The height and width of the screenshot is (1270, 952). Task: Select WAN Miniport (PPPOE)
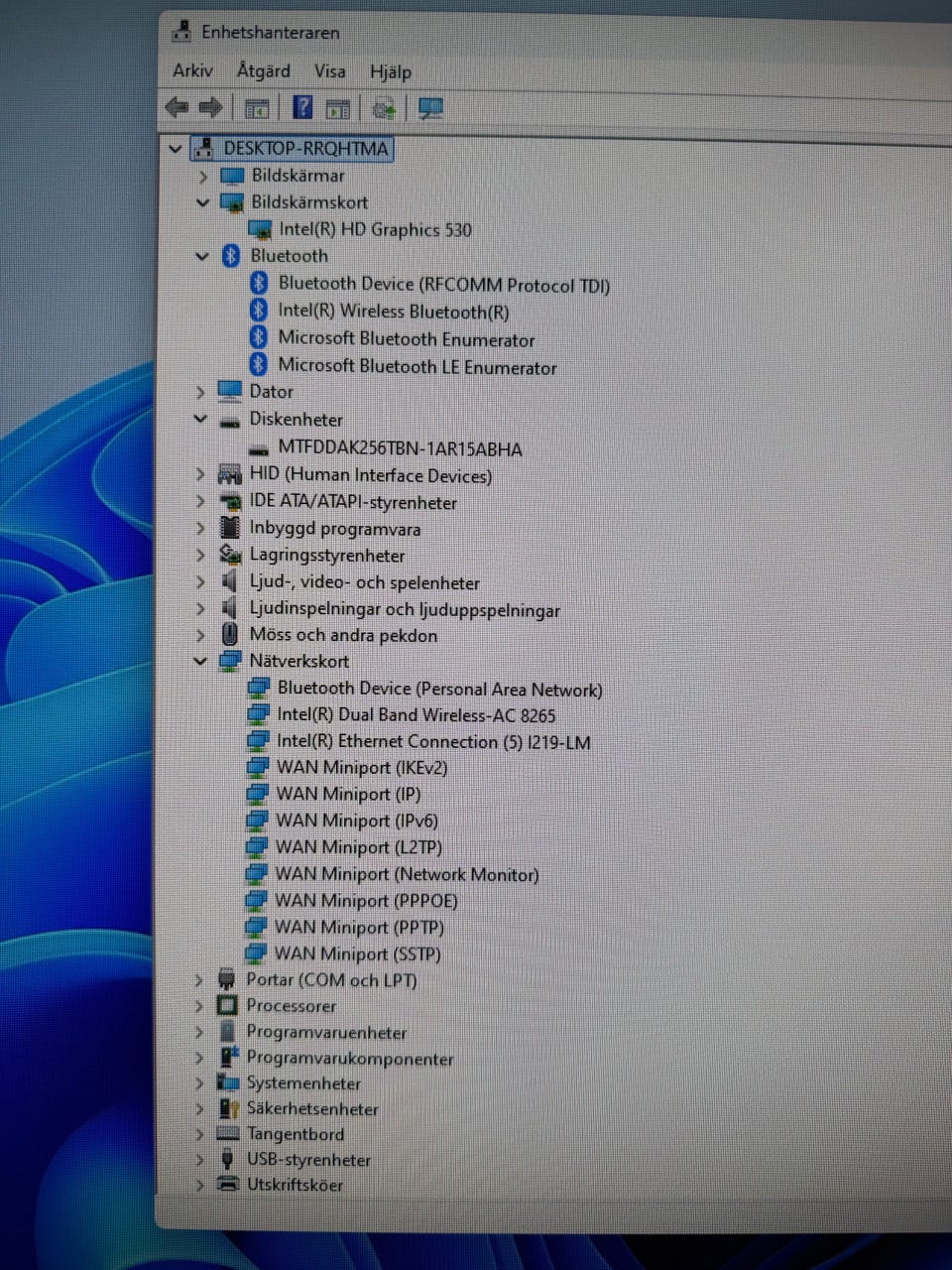[366, 901]
